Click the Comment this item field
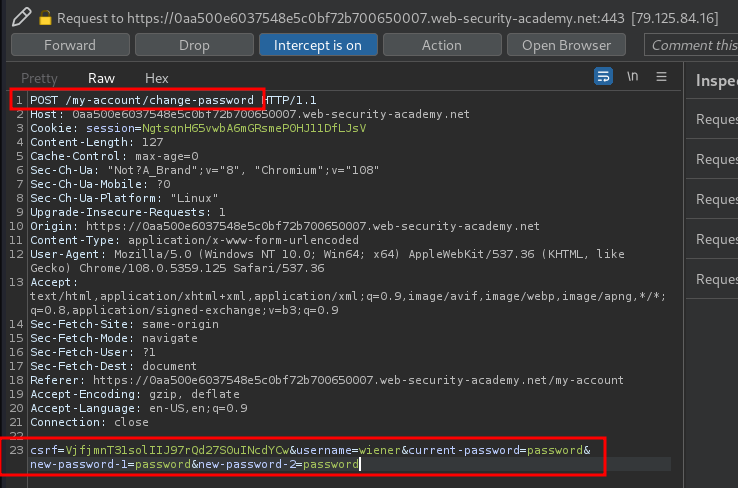The width and height of the screenshot is (738, 488). [x=691, y=45]
